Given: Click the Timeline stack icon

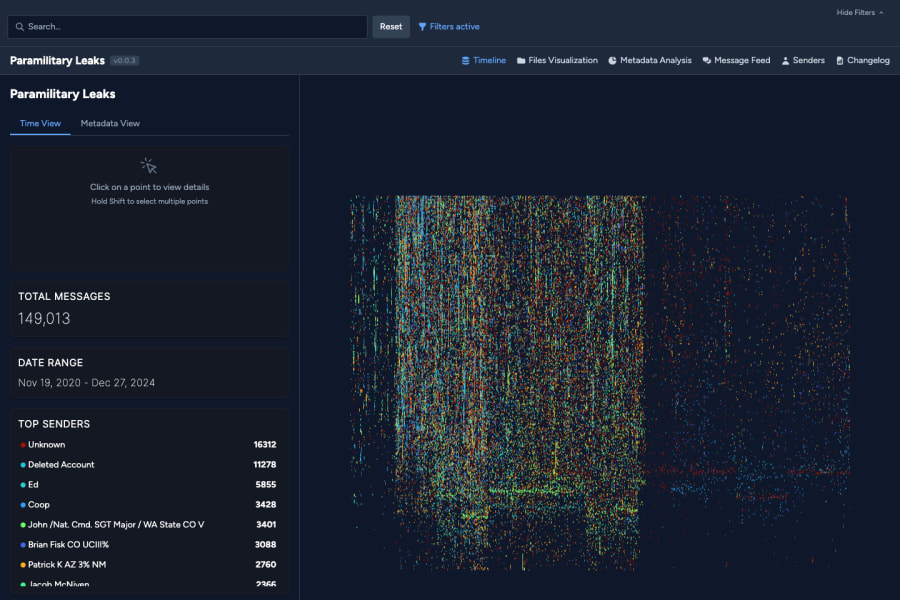Looking at the screenshot, I should 465,60.
